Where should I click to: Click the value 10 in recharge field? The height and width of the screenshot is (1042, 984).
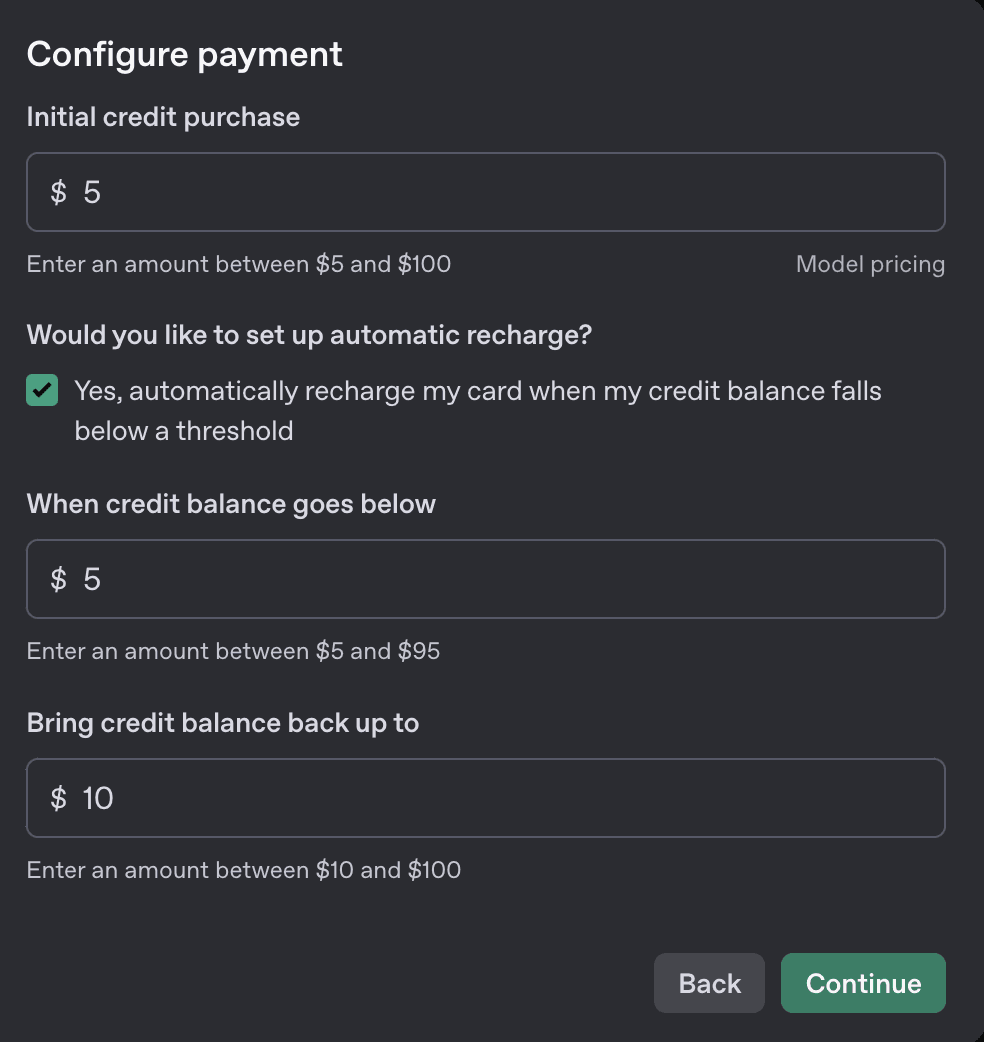(99, 797)
